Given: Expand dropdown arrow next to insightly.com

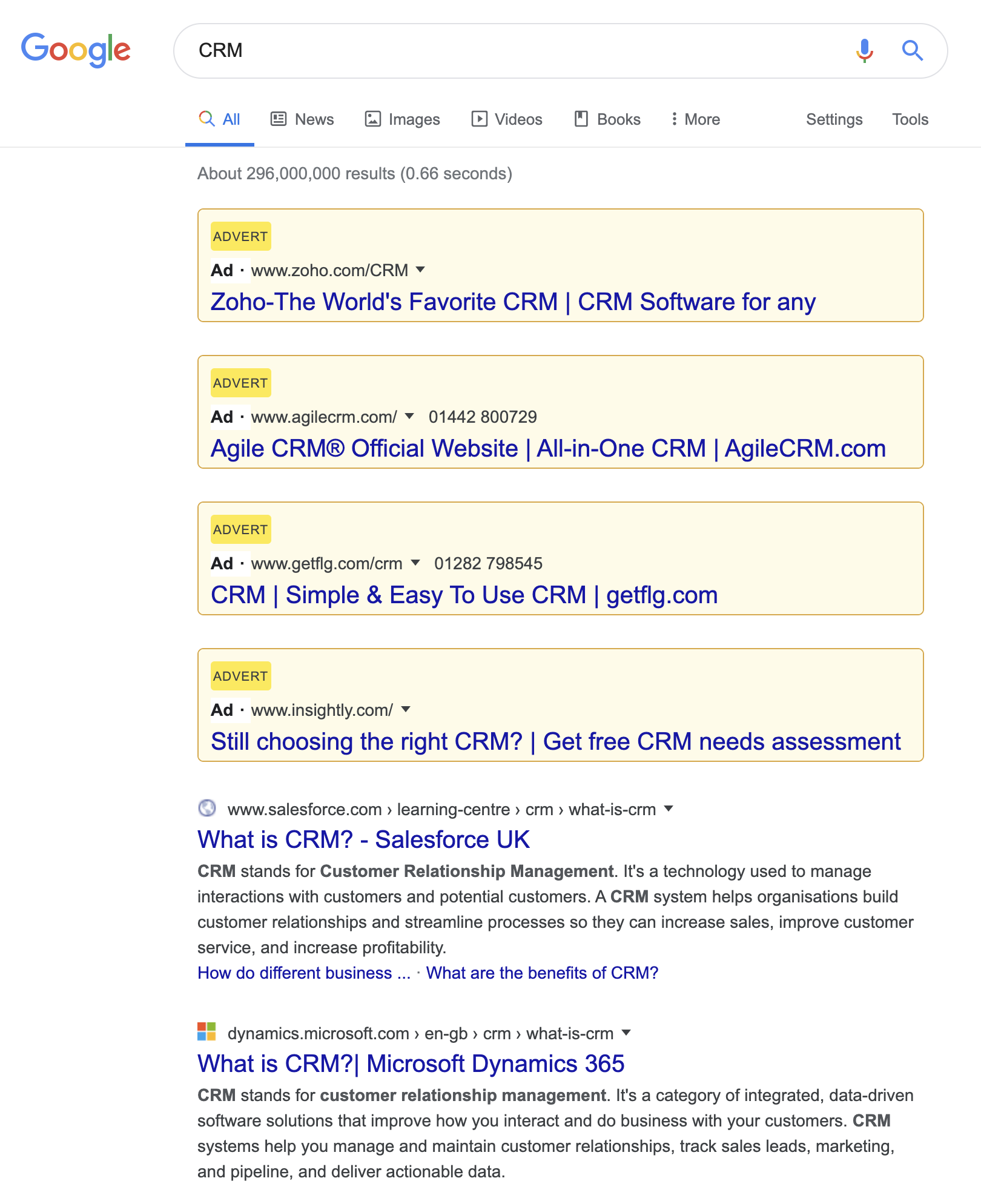Looking at the screenshot, I should point(406,709).
